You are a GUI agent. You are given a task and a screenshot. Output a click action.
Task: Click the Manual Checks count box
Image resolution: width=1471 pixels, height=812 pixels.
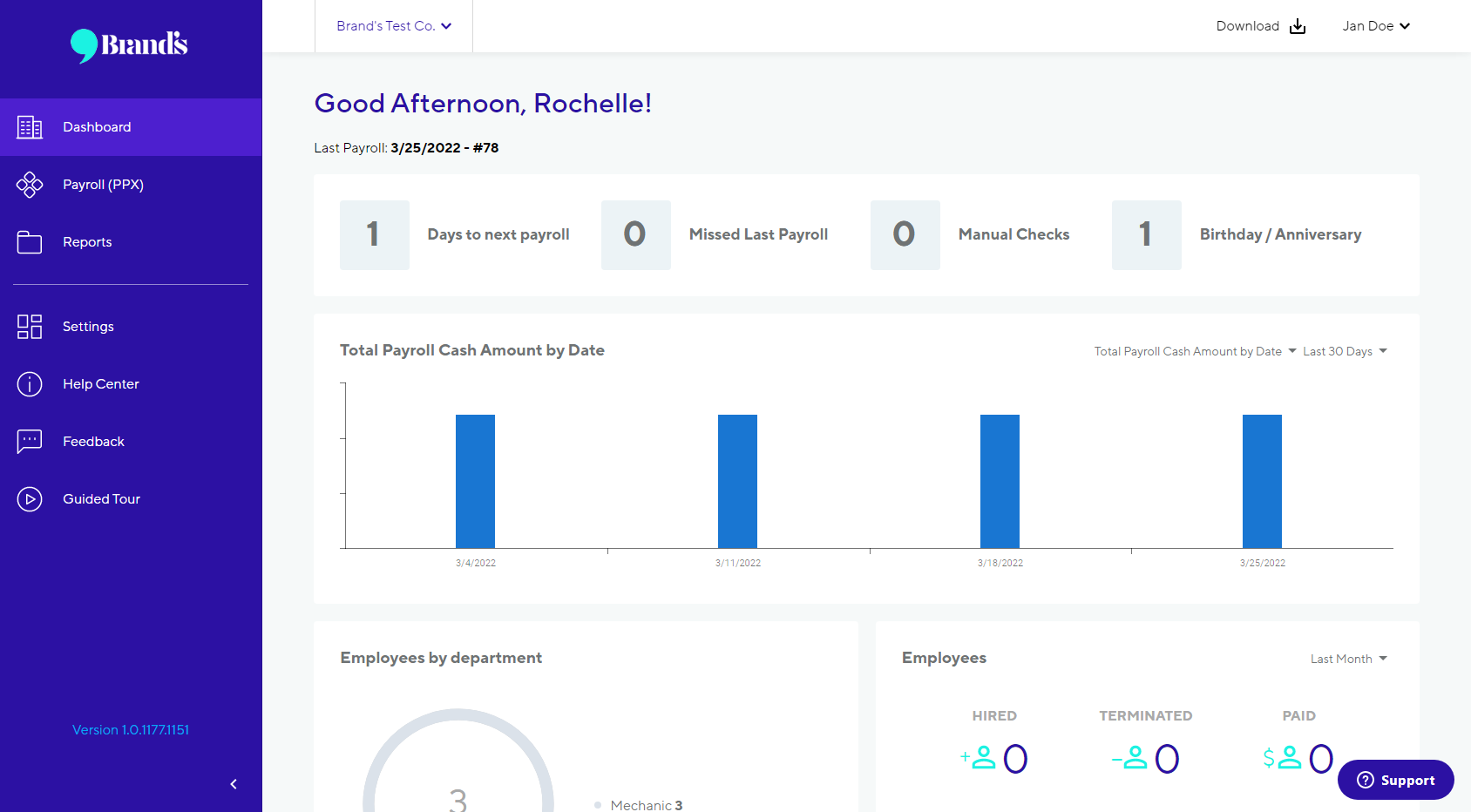[x=905, y=234]
